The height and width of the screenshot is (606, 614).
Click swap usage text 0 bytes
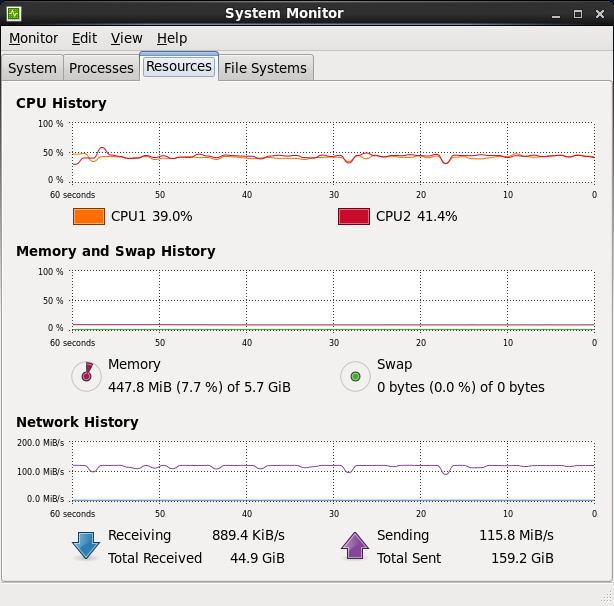point(461,387)
